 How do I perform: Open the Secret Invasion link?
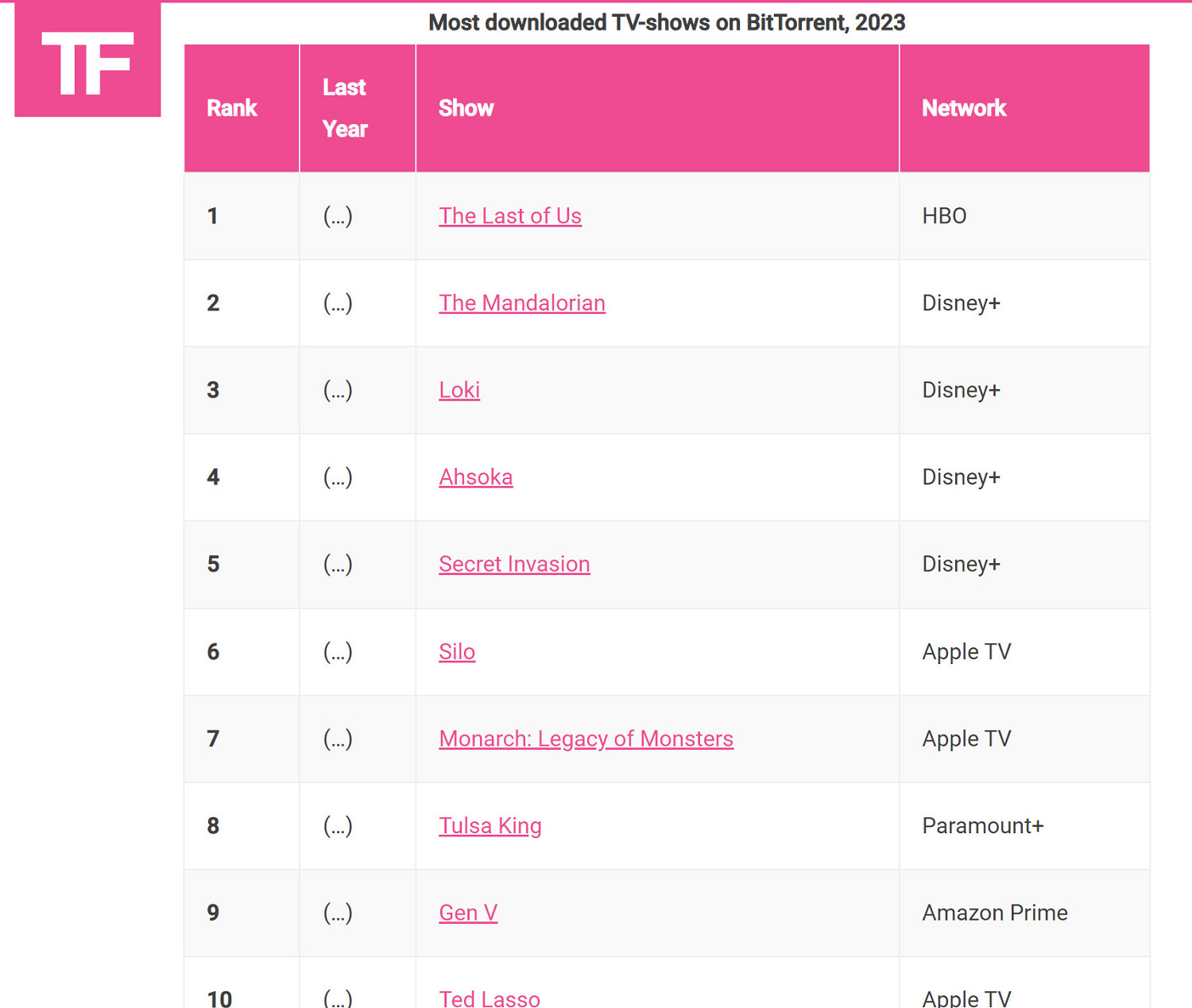(x=514, y=564)
